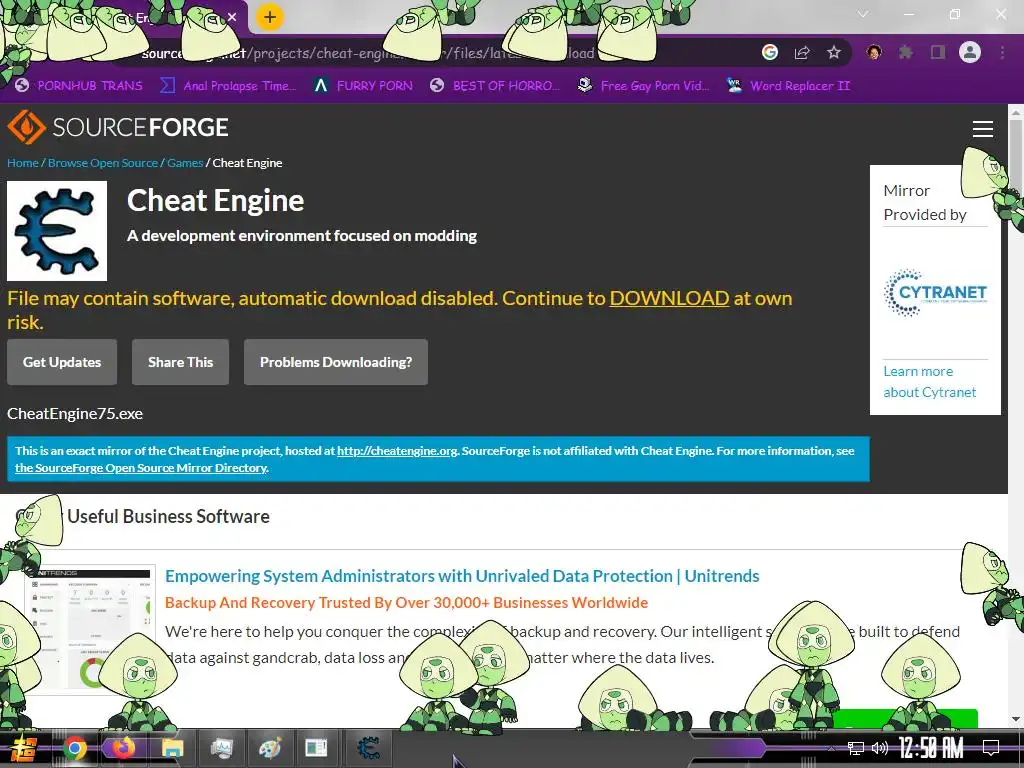Open File Explorer from the taskbar
The image size is (1024, 768).
point(172,748)
